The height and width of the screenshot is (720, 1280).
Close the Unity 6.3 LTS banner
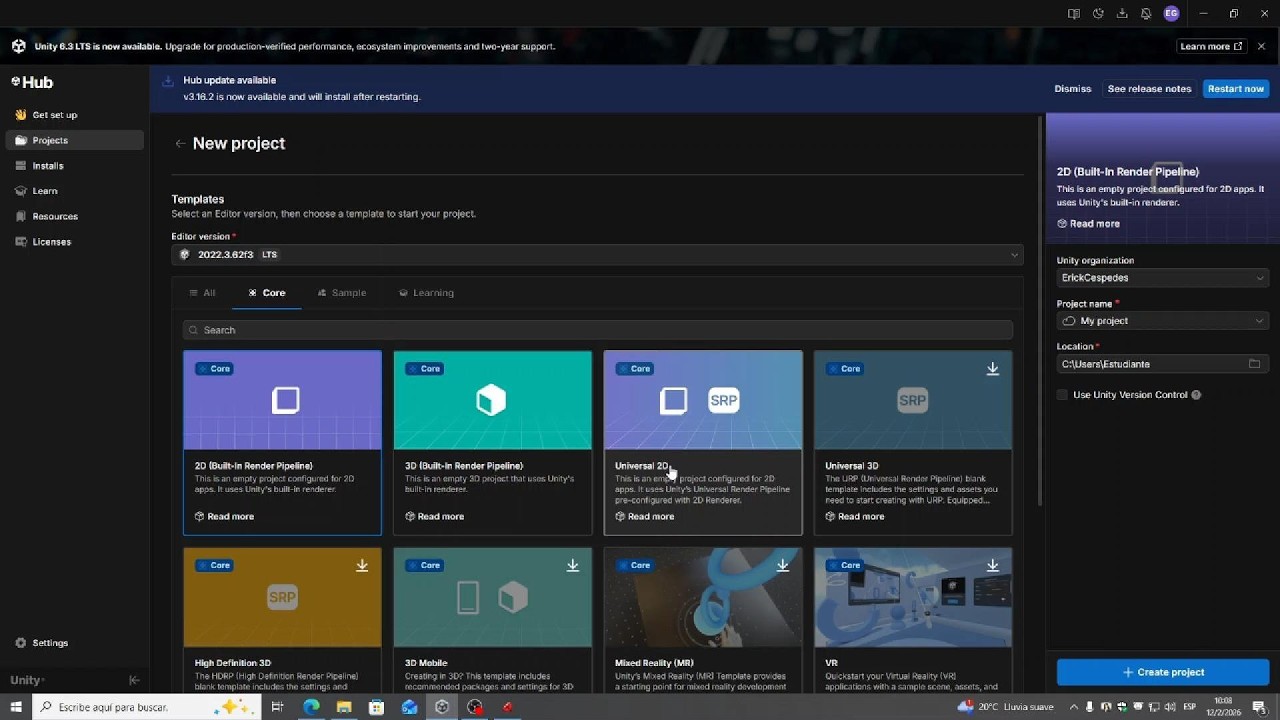tap(1261, 46)
